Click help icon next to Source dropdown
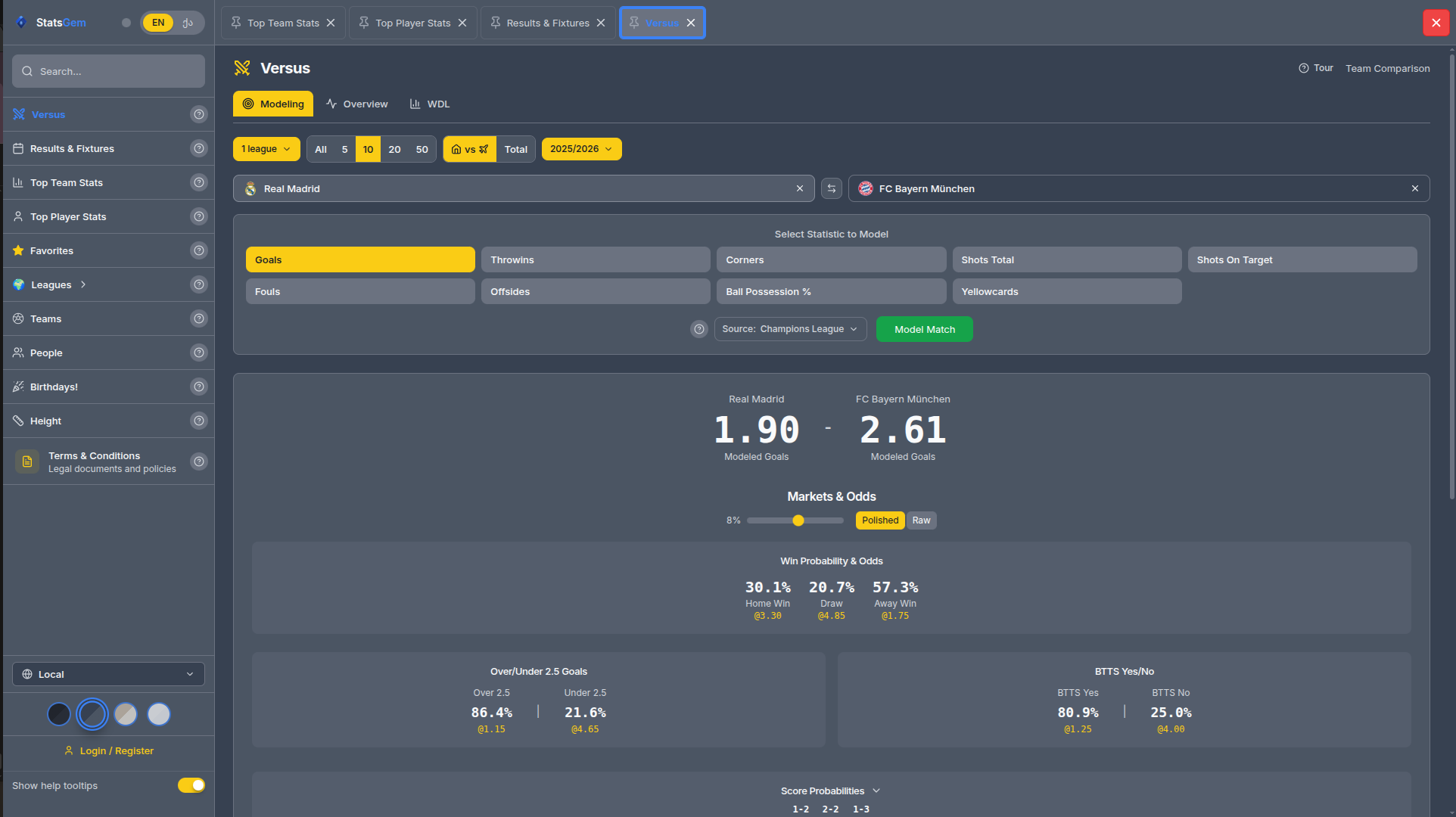 click(x=698, y=329)
